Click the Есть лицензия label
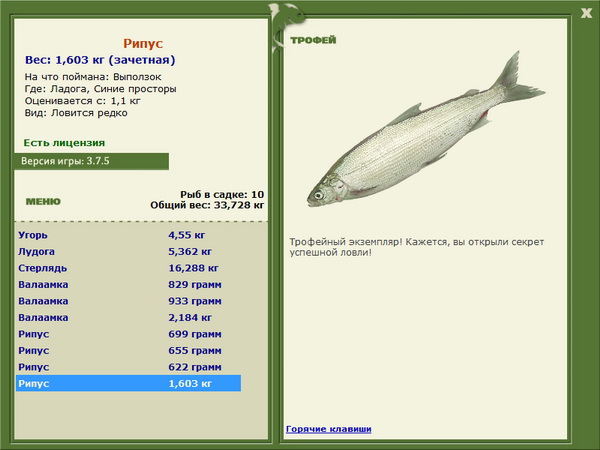The width and height of the screenshot is (600, 450). point(64,143)
